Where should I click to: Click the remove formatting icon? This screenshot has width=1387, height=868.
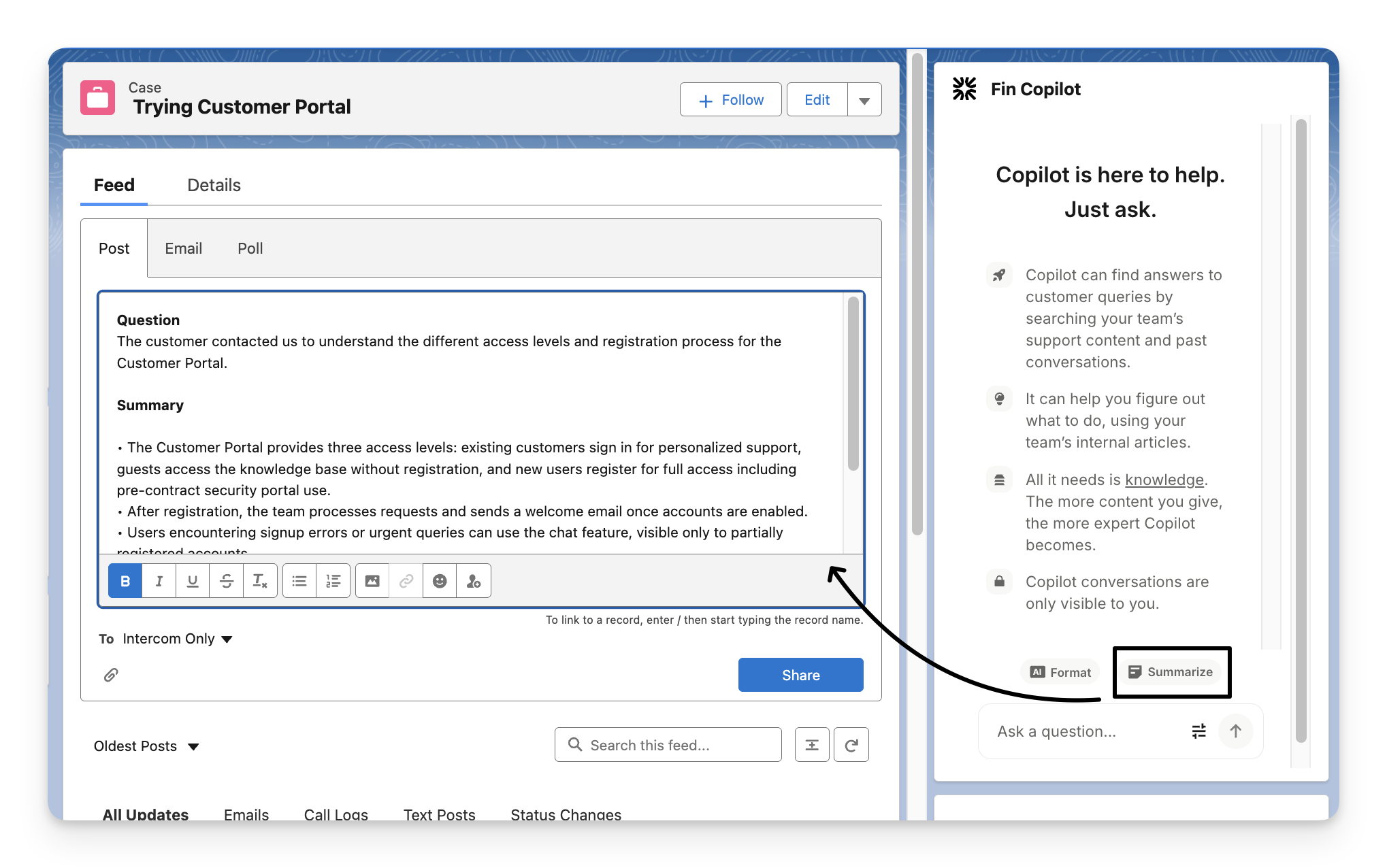tap(260, 581)
